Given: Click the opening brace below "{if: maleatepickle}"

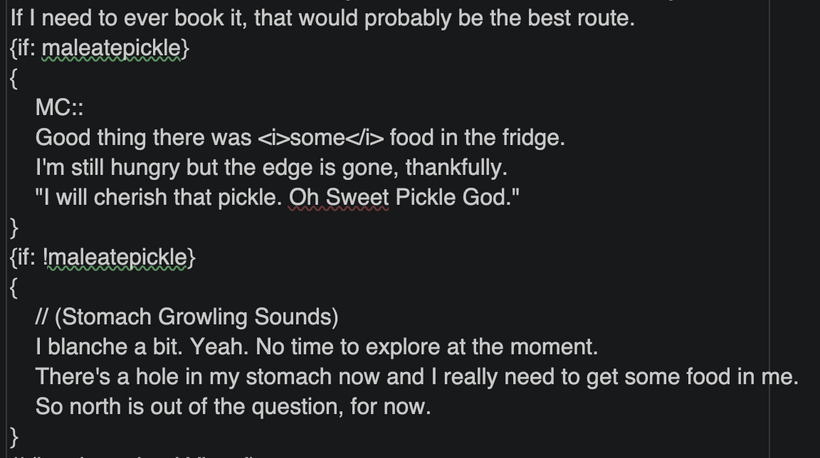Looking at the screenshot, I should 13,78.
